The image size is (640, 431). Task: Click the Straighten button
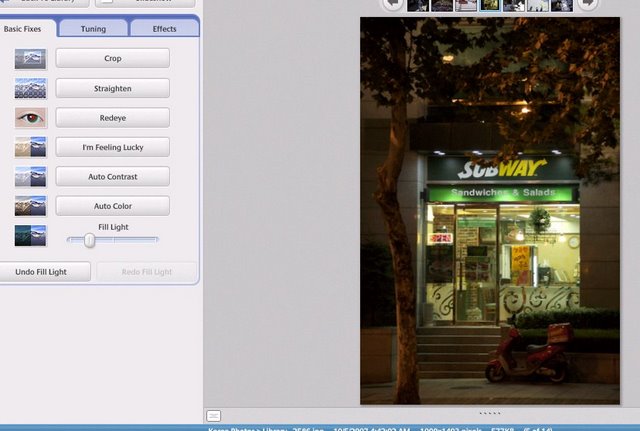tap(113, 88)
